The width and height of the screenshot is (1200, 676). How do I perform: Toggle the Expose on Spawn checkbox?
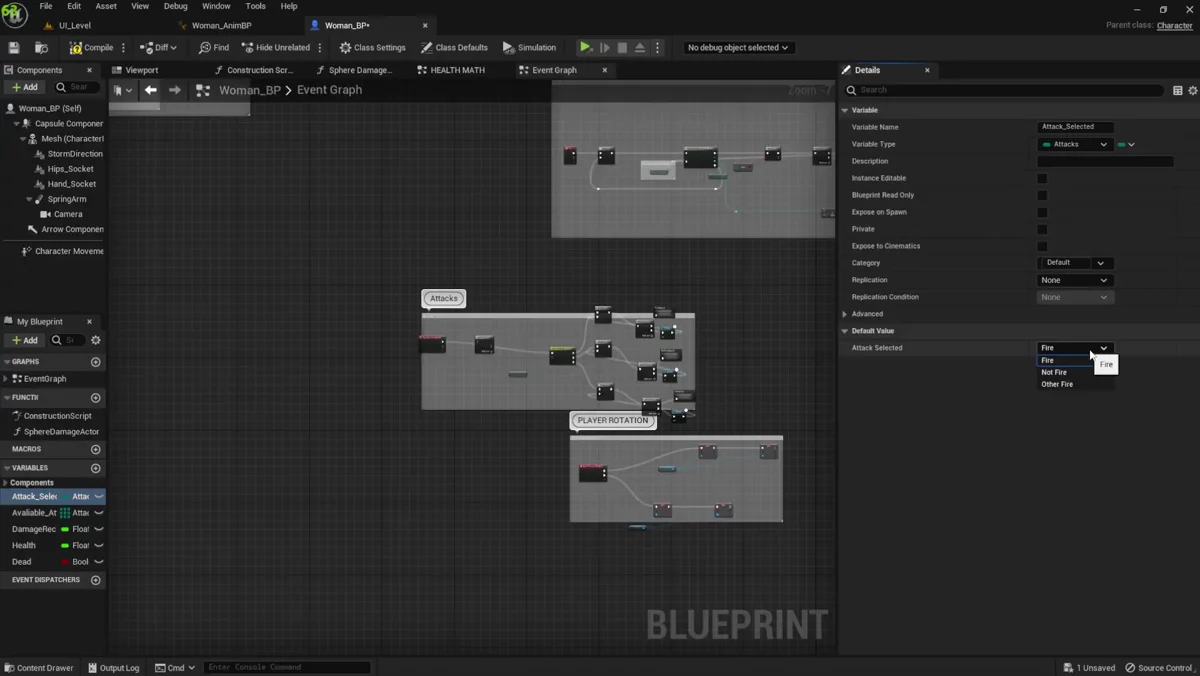coord(1042,212)
